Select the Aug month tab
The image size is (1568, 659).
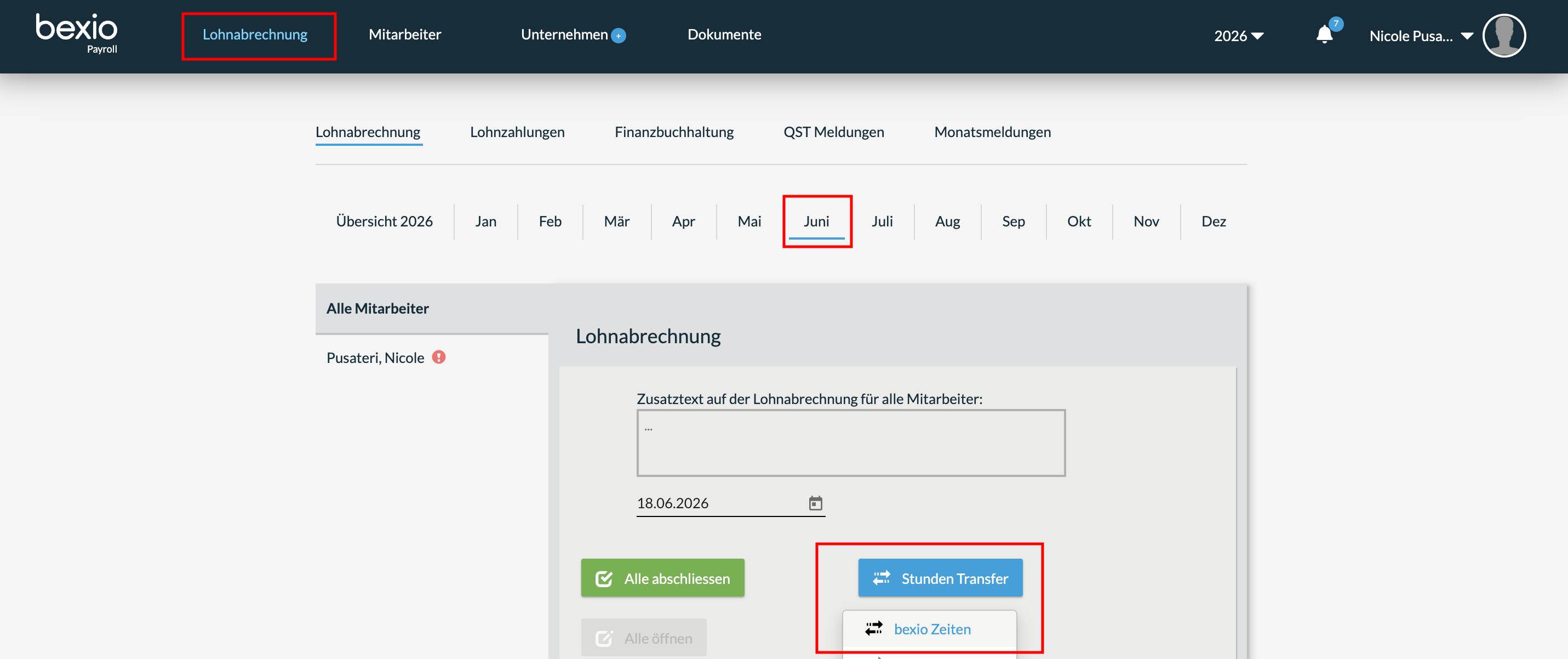947,221
